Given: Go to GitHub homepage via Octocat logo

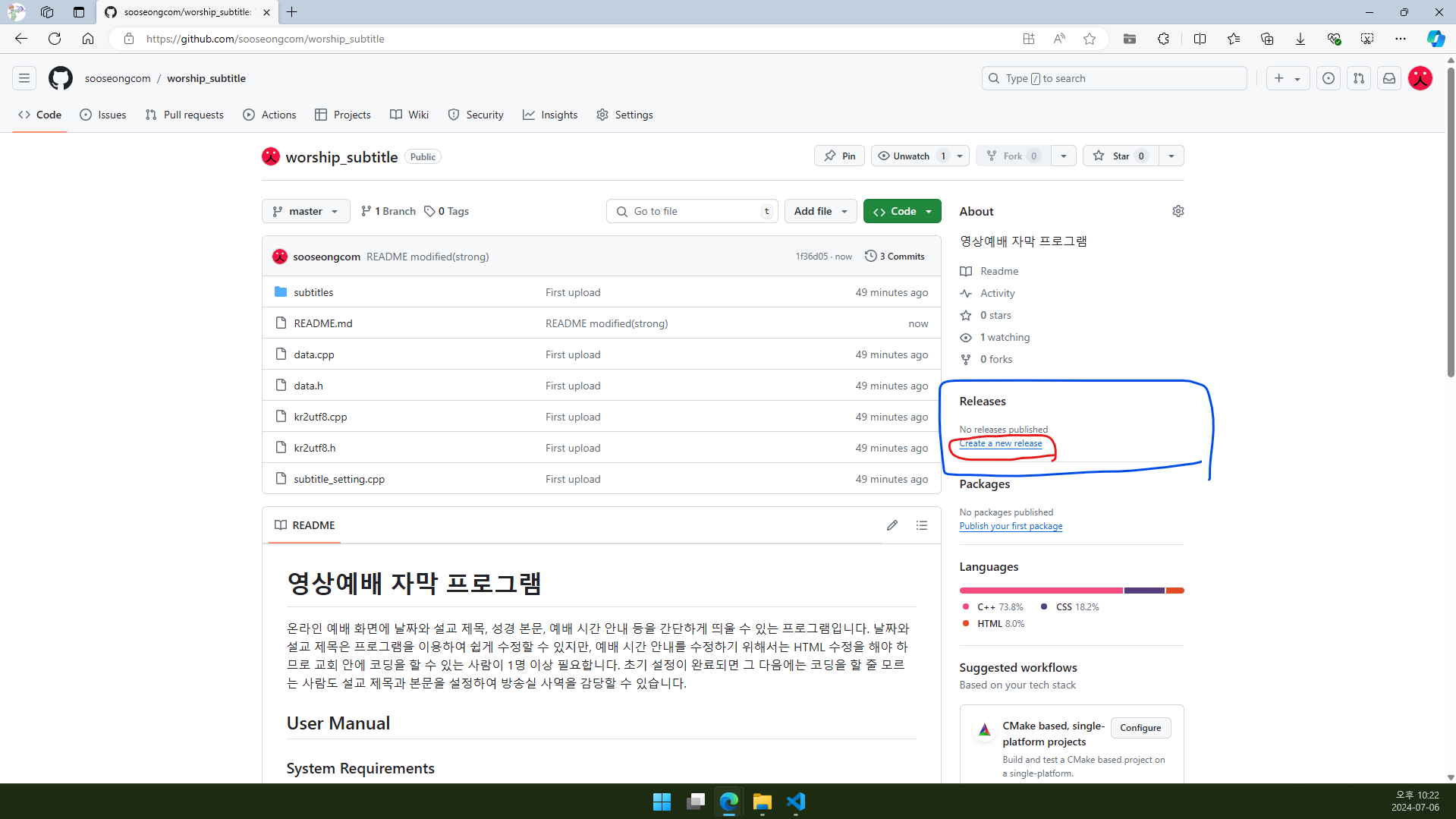Looking at the screenshot, I should [x=61, y=78].
